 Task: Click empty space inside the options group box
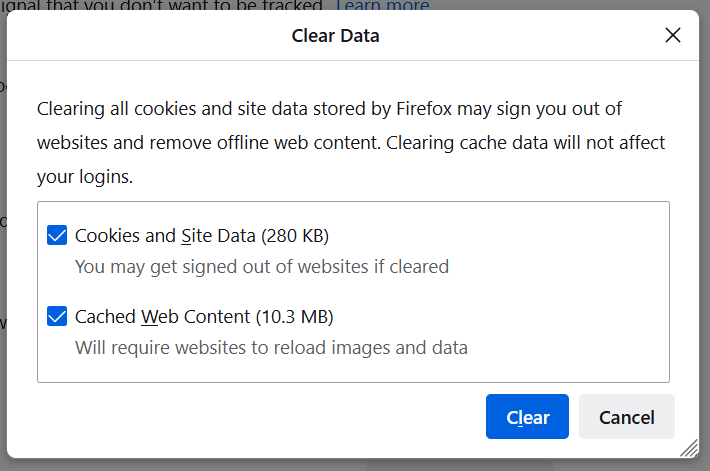pyautogui.click(x=560, y=290)
